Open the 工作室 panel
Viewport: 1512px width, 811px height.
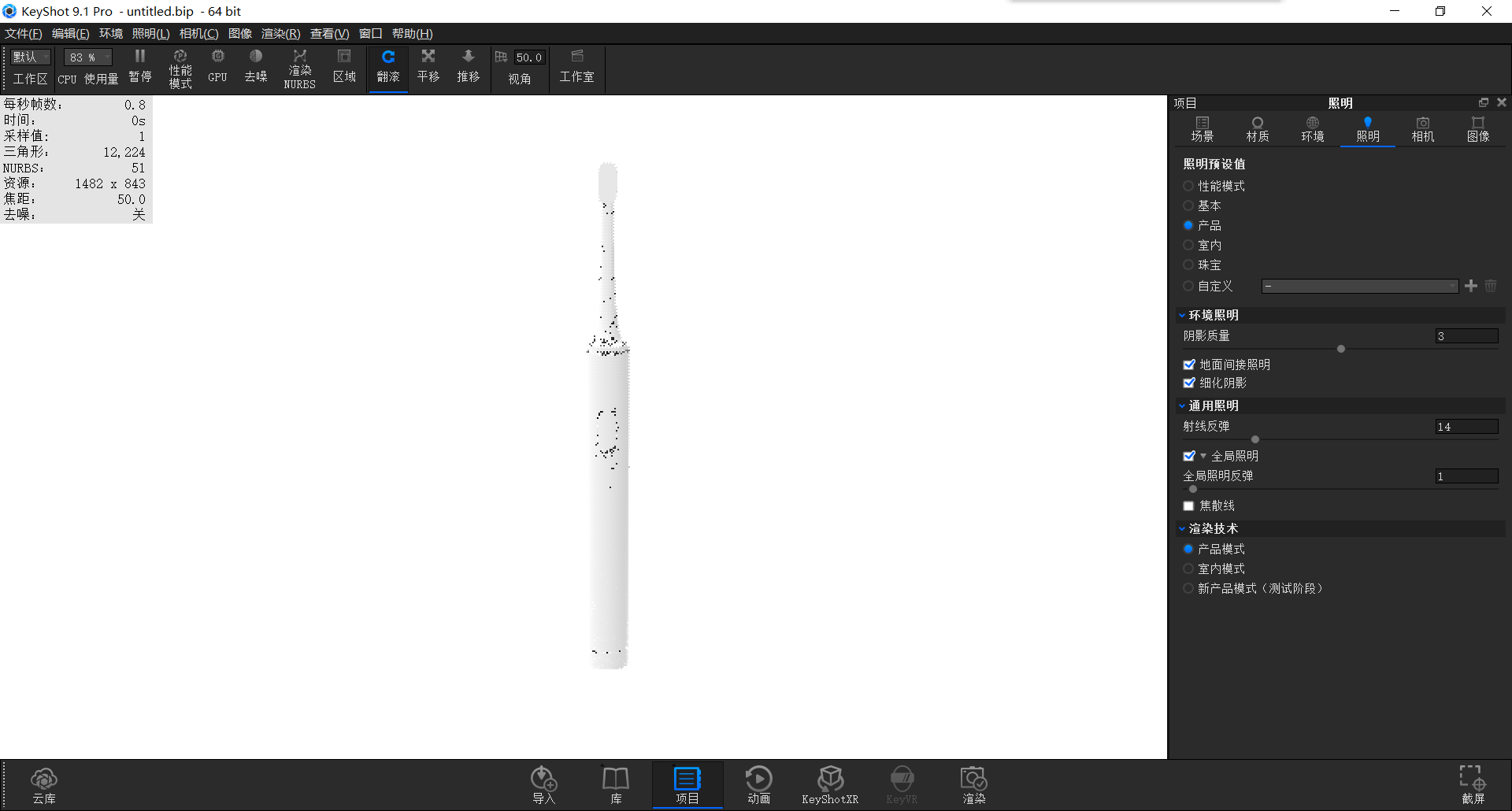(x=576, y=69)
